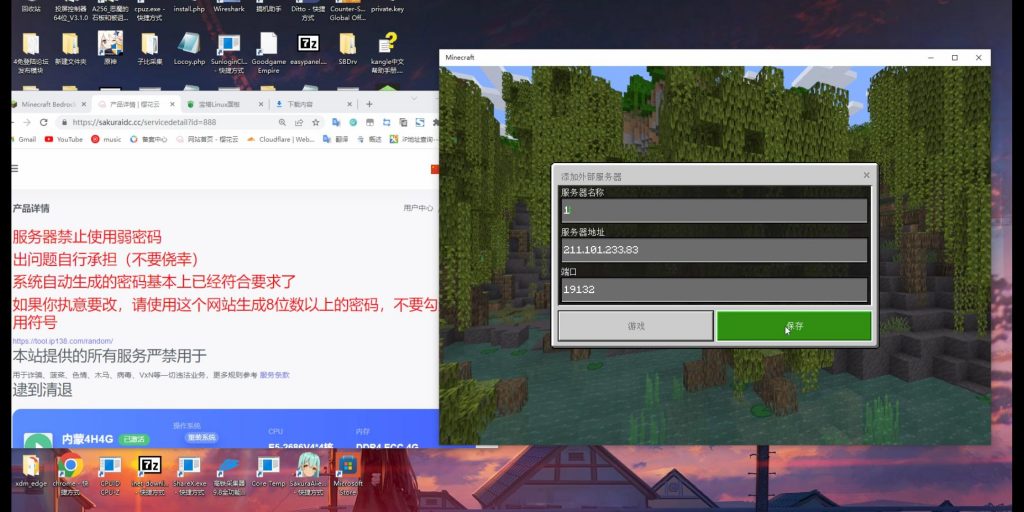Open the SBDrv desktop folder
The image size is (1024, 512).
(x=347, y=48)
